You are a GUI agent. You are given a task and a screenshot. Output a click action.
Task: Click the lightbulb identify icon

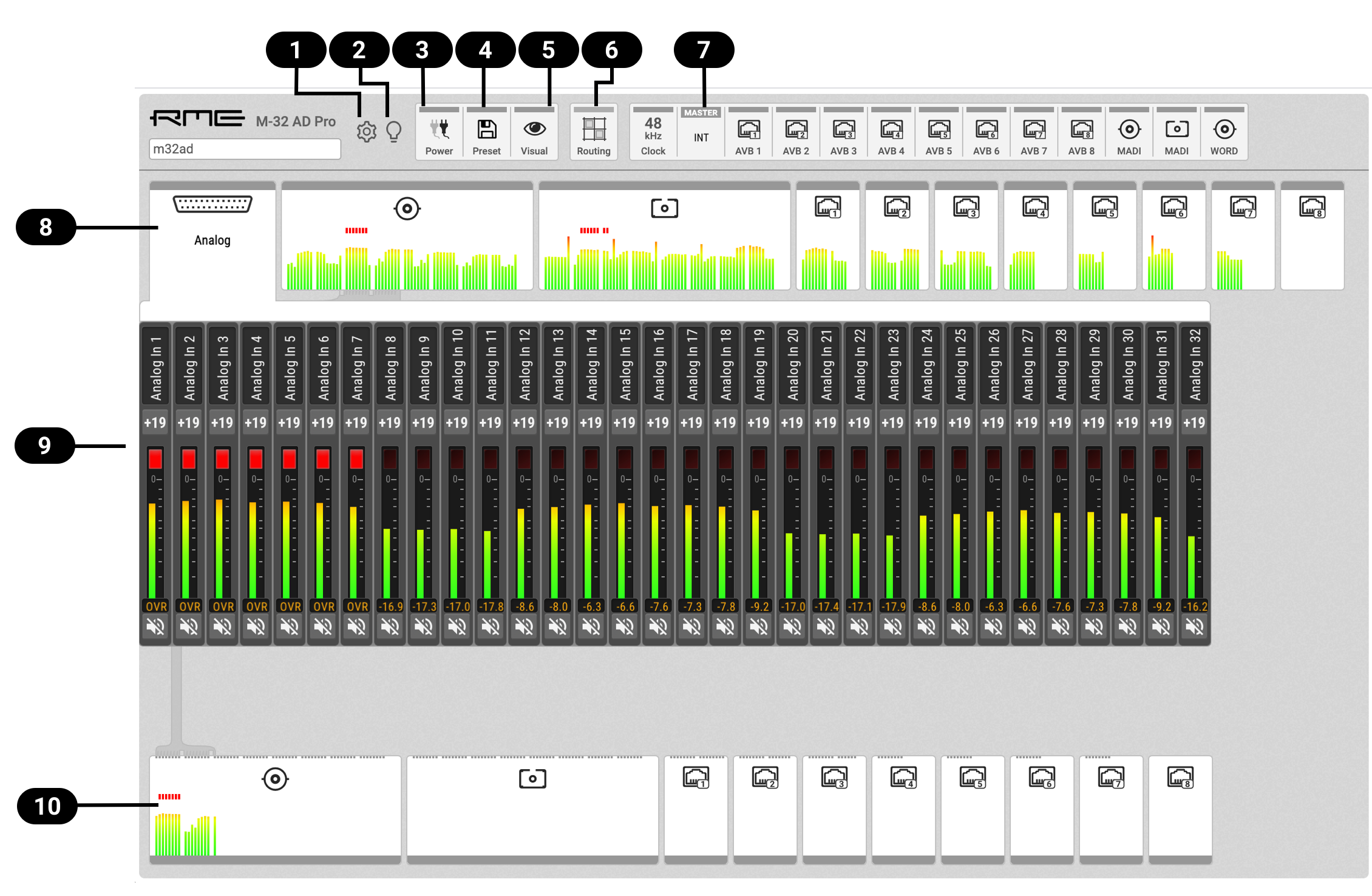click(x=394, y=131)
